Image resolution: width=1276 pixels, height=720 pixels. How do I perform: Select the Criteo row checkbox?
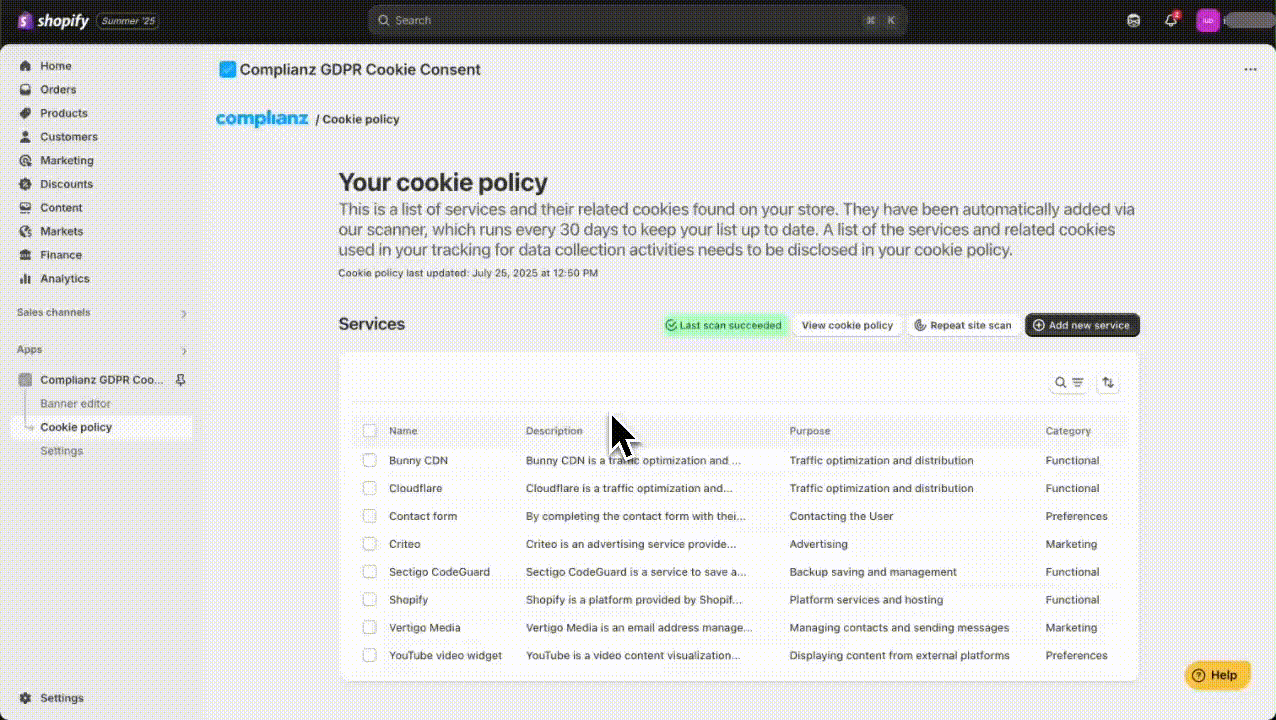click(370, 544)
